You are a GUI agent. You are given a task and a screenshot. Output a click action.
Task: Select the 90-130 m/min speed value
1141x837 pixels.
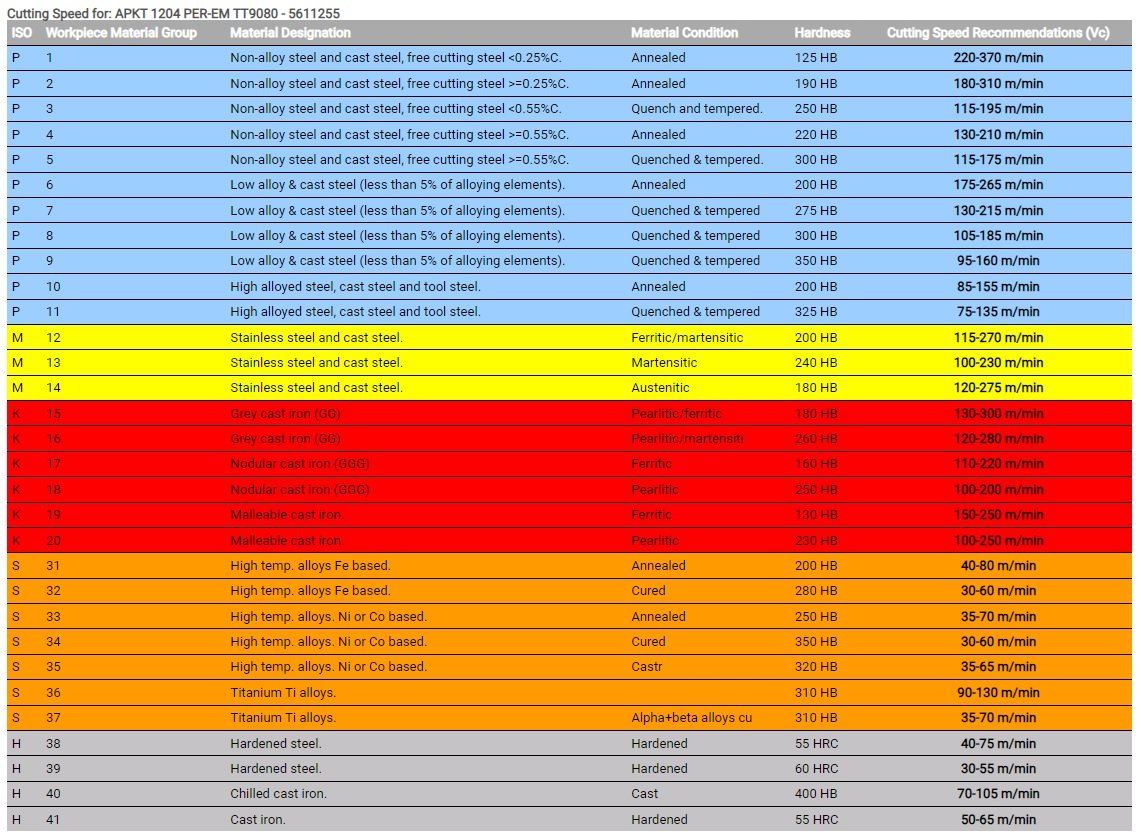point(997,692)
